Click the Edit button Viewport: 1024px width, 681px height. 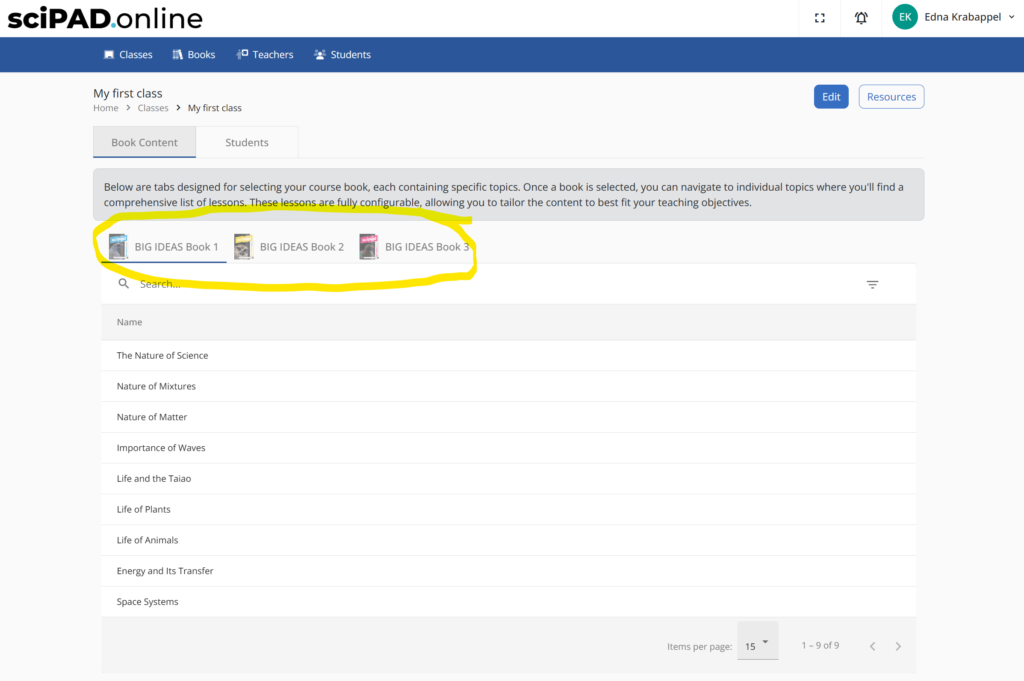click(x=831, y=97)
